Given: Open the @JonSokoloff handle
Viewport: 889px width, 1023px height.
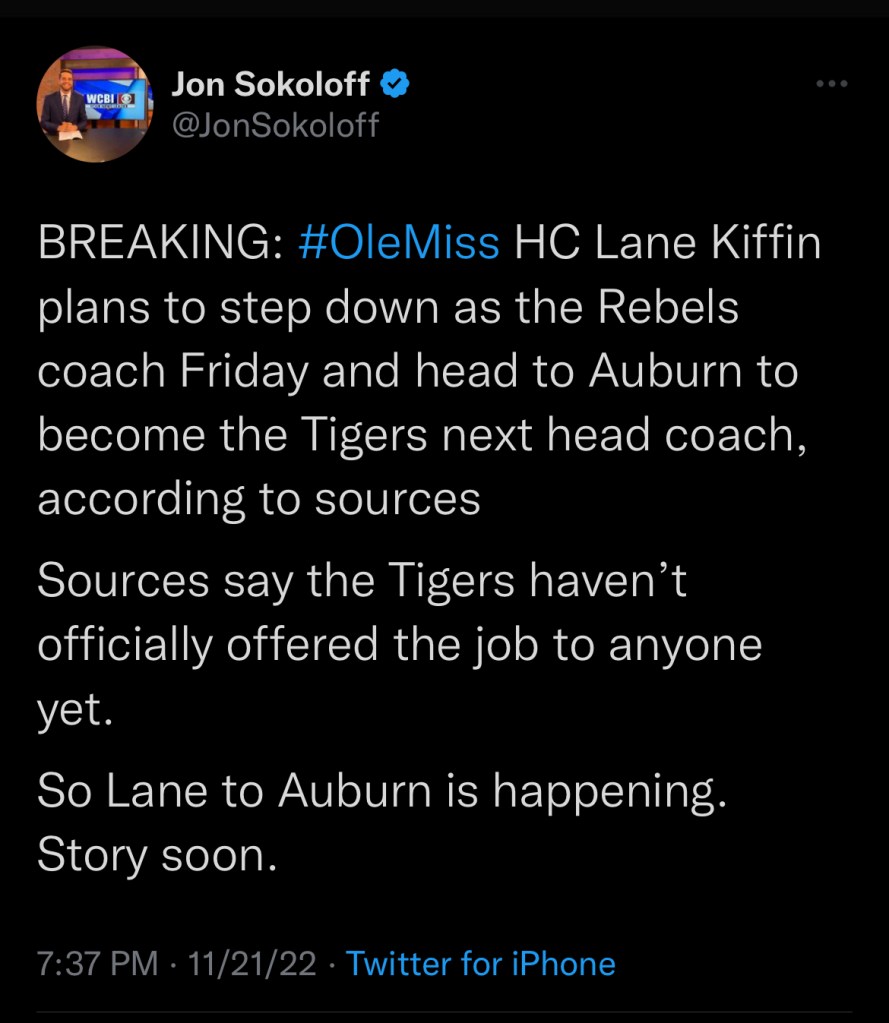Looking at the screenshot, I should [275, 125].
